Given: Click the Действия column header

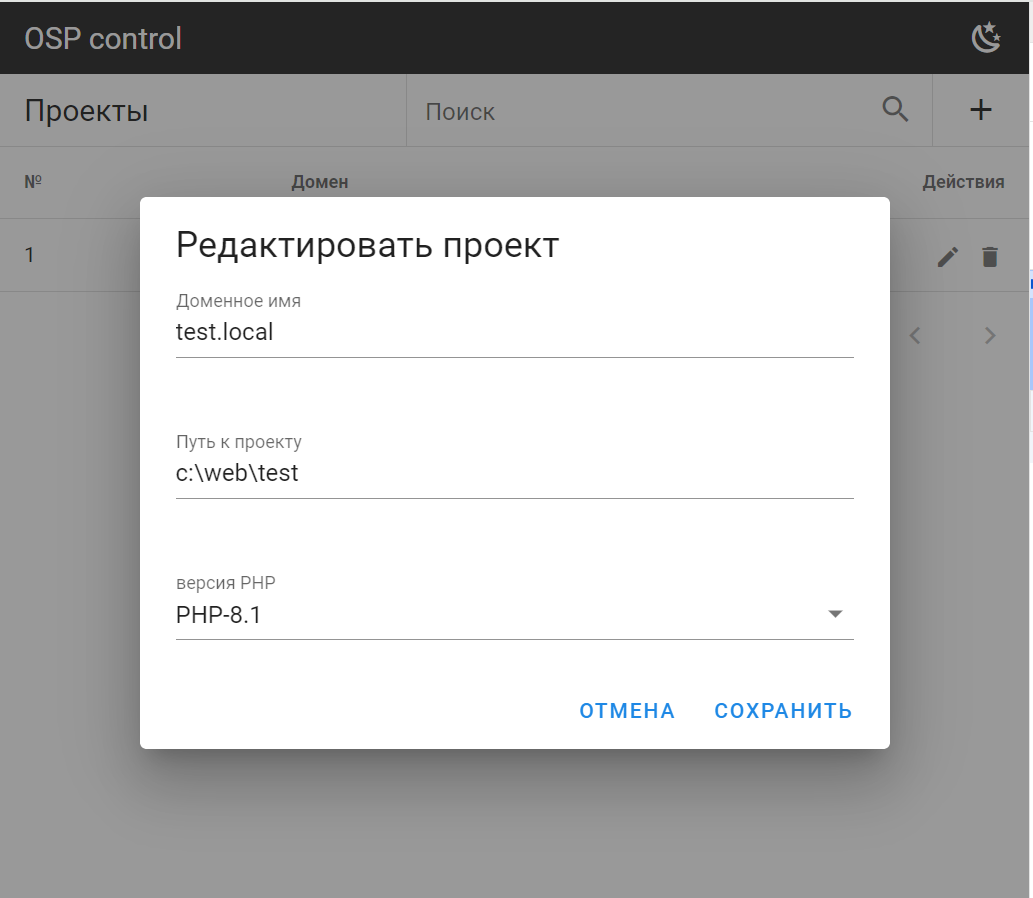Looking at the screenshot, I should pos(962,182).
